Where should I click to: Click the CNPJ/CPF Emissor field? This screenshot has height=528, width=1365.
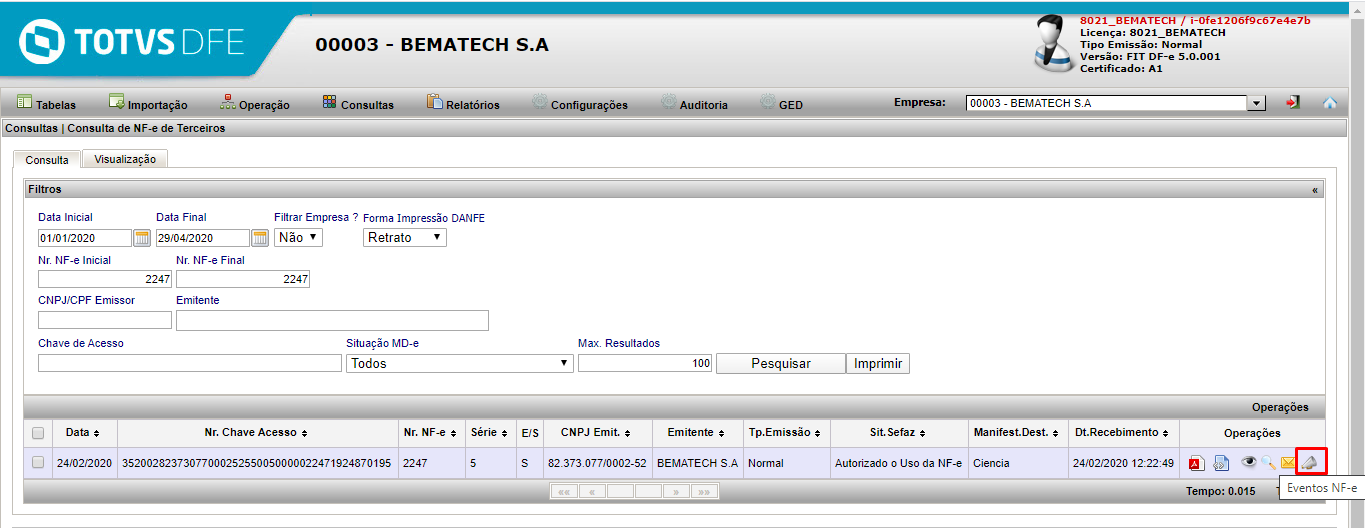[105, 320]
